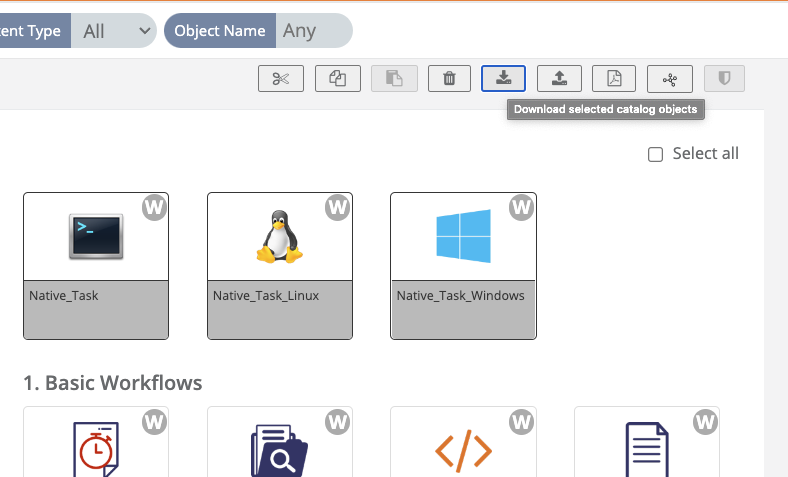Click the W badge on Native_Task_Linux

click(337, 207)
